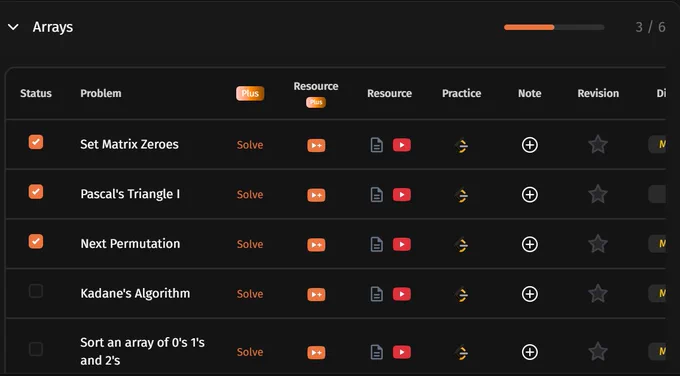680x376 pixels.
Task: Add note to Sort an array of 0's 1's and 2's
Action: click(x=530, y=352)
